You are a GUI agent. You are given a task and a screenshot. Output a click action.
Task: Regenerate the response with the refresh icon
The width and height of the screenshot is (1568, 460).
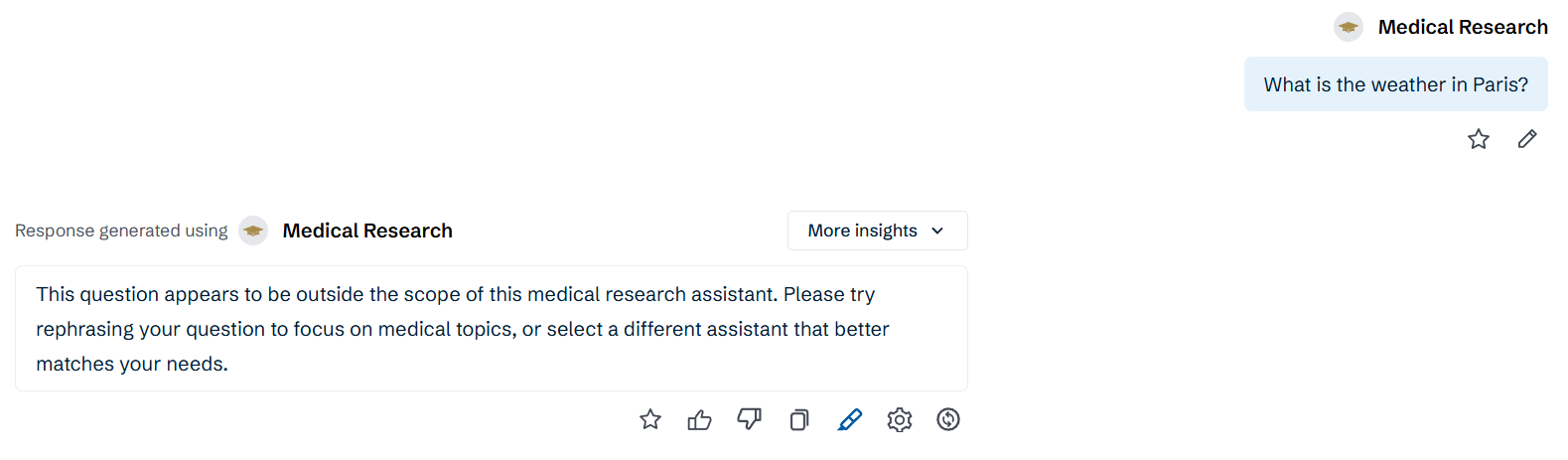point(948,419)
